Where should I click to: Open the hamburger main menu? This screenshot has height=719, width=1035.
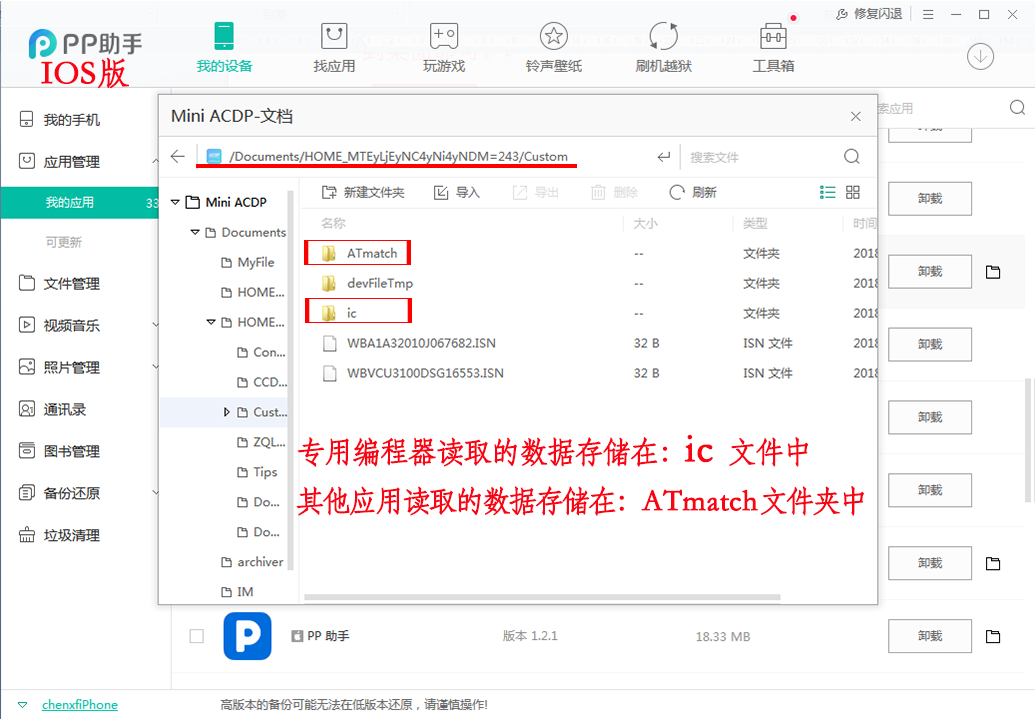pyautogui.click(x=928, y=15)
